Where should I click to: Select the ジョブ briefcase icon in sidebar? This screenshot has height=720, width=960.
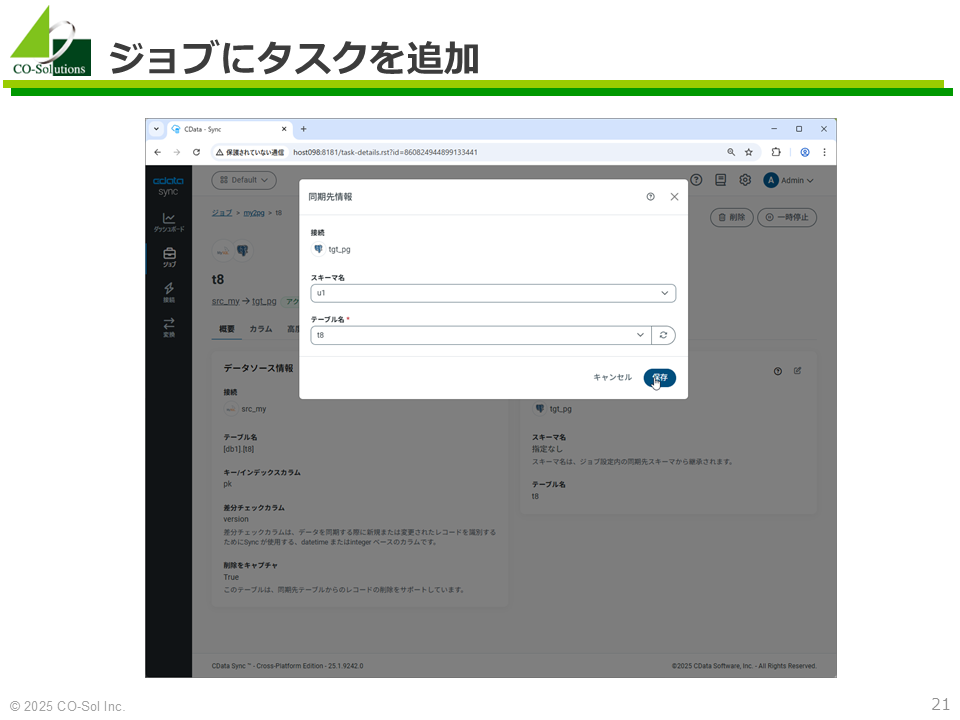coord(169,257)
